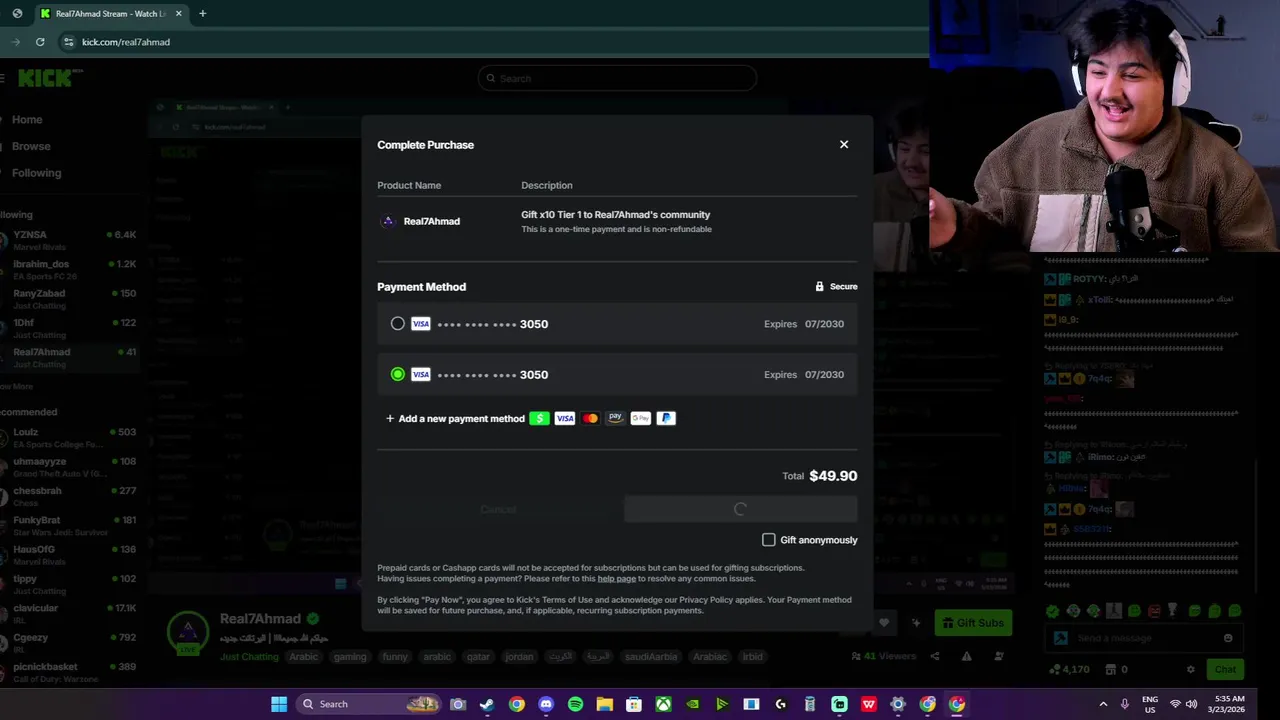Open Settings gear from the taskbar

click(x=898, y=704)
